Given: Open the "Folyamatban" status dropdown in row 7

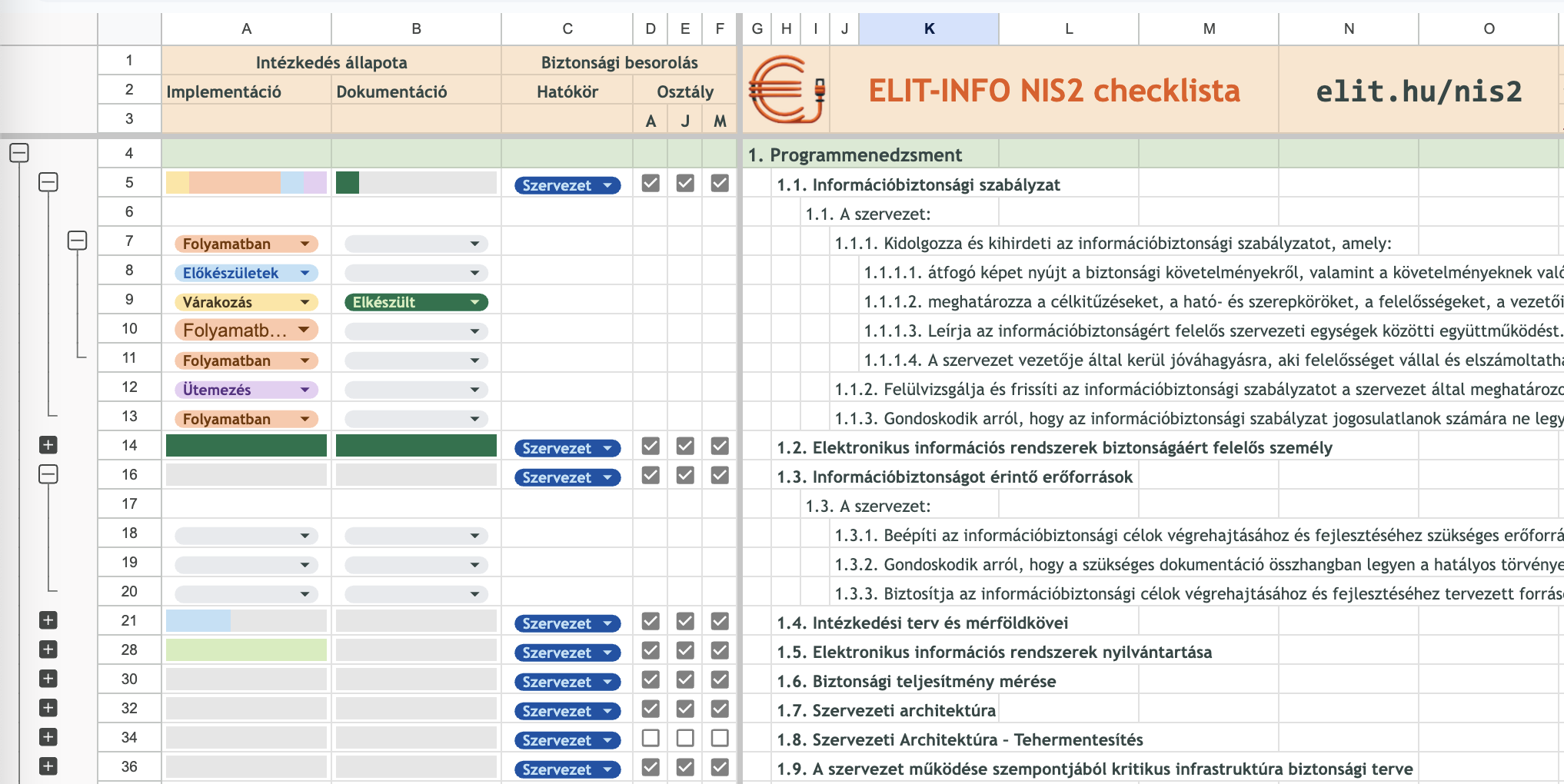Looking at the screenshot, I should (306, 243).
